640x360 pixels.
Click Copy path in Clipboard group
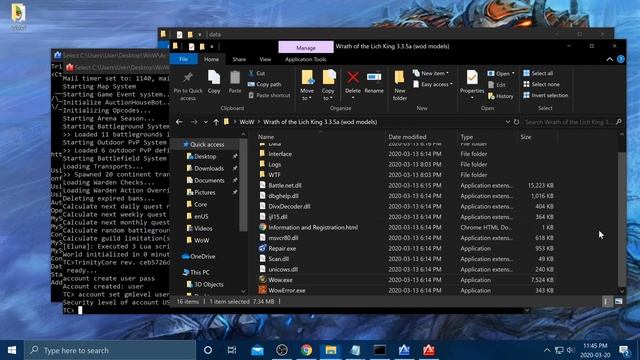click(x=264, y=84)
